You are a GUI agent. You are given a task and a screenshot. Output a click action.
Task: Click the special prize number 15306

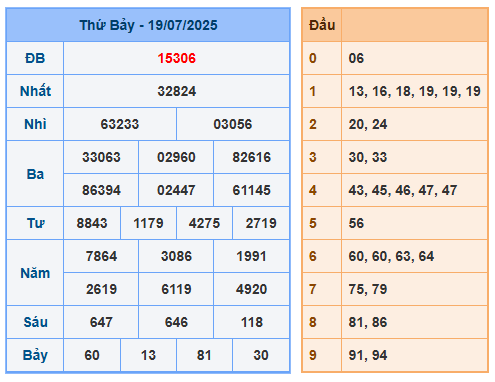[176, 58]
